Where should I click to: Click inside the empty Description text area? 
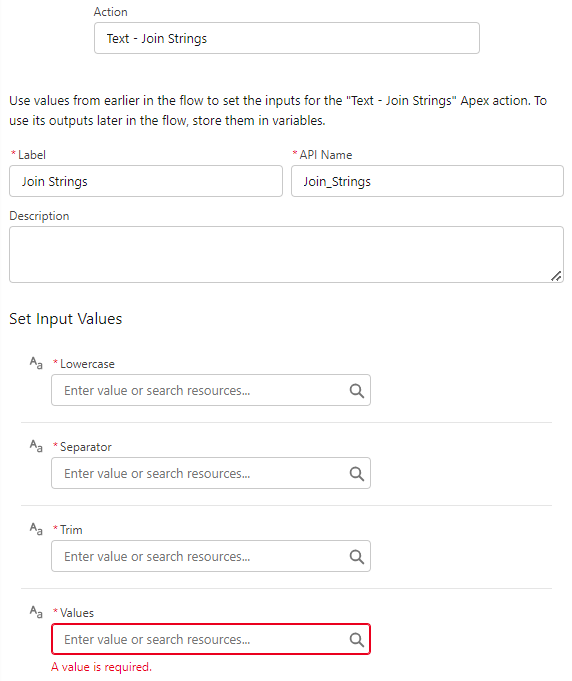click(x=287, y=255)
